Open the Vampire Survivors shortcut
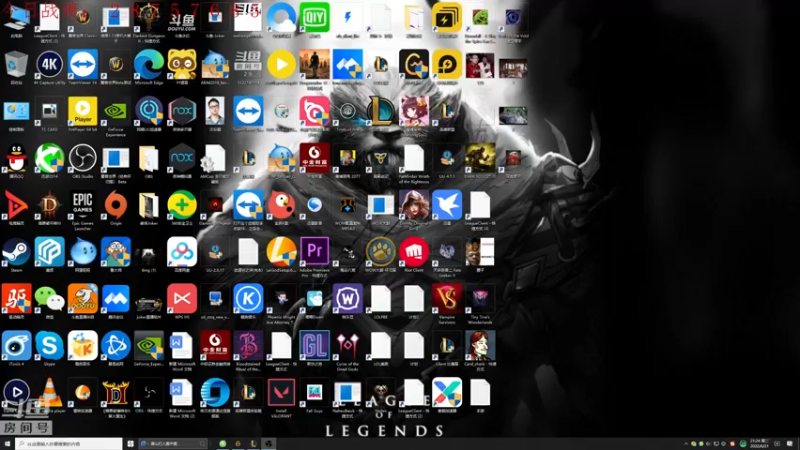Image resolution: width=800 pixels, height=450 pixels. coord(447,299)
